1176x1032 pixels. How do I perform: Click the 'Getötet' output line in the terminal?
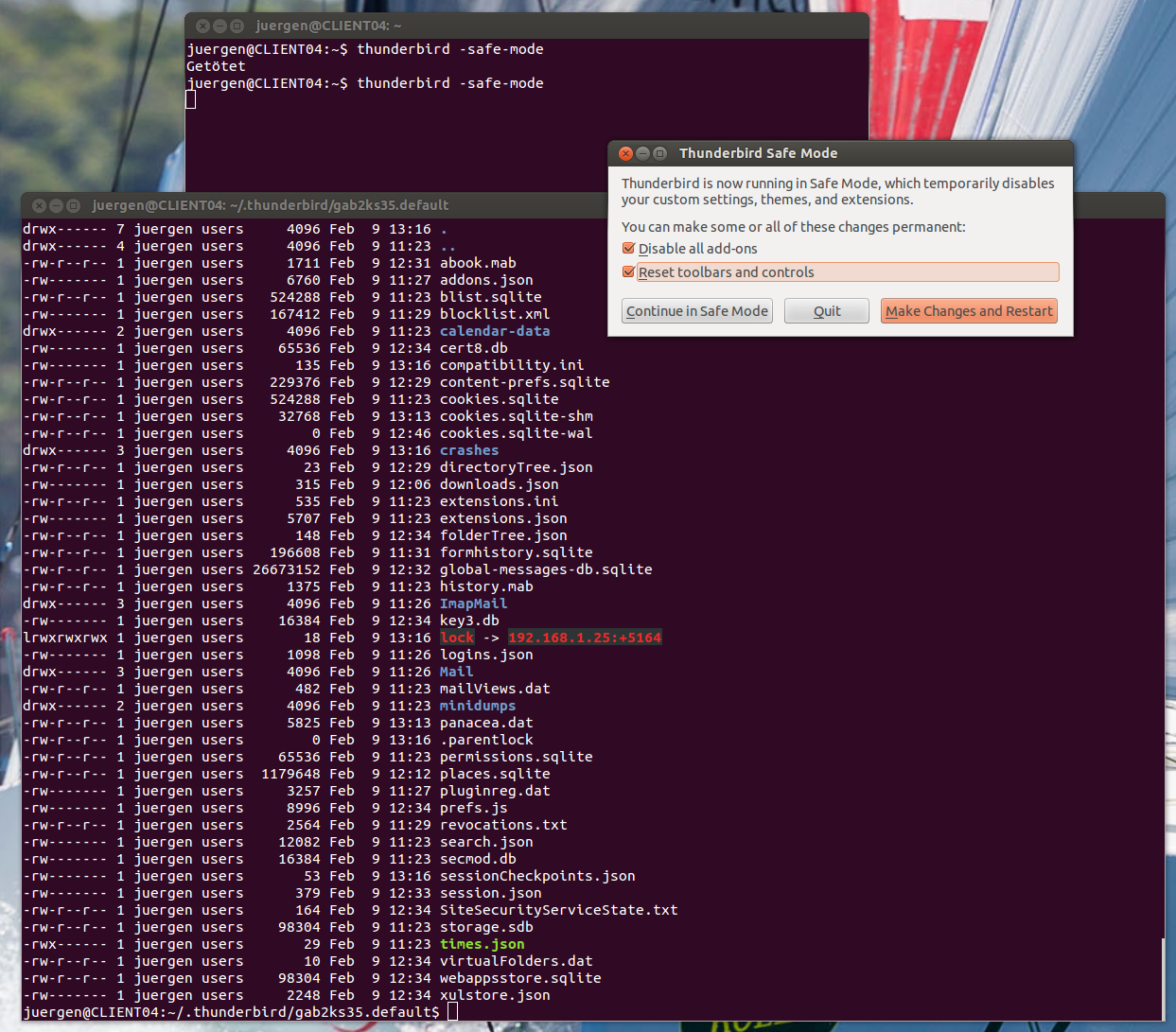click(216, 66)
